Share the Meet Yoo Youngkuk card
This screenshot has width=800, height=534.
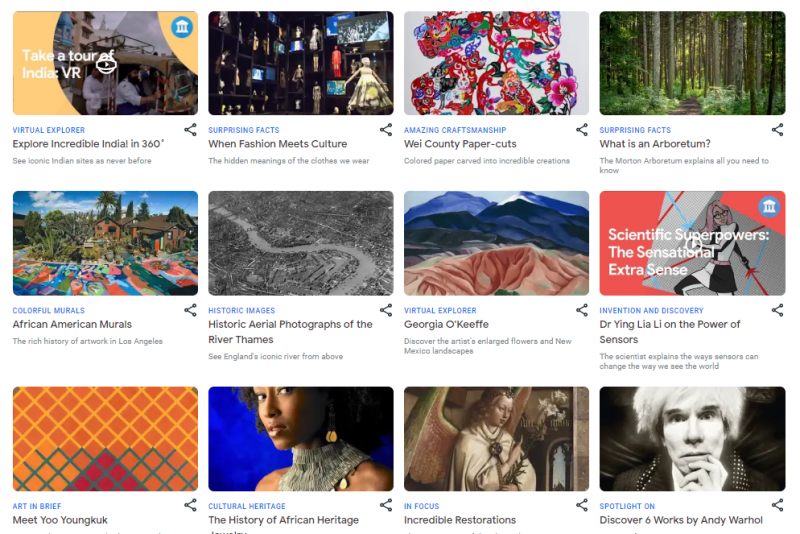click(190, 505)
